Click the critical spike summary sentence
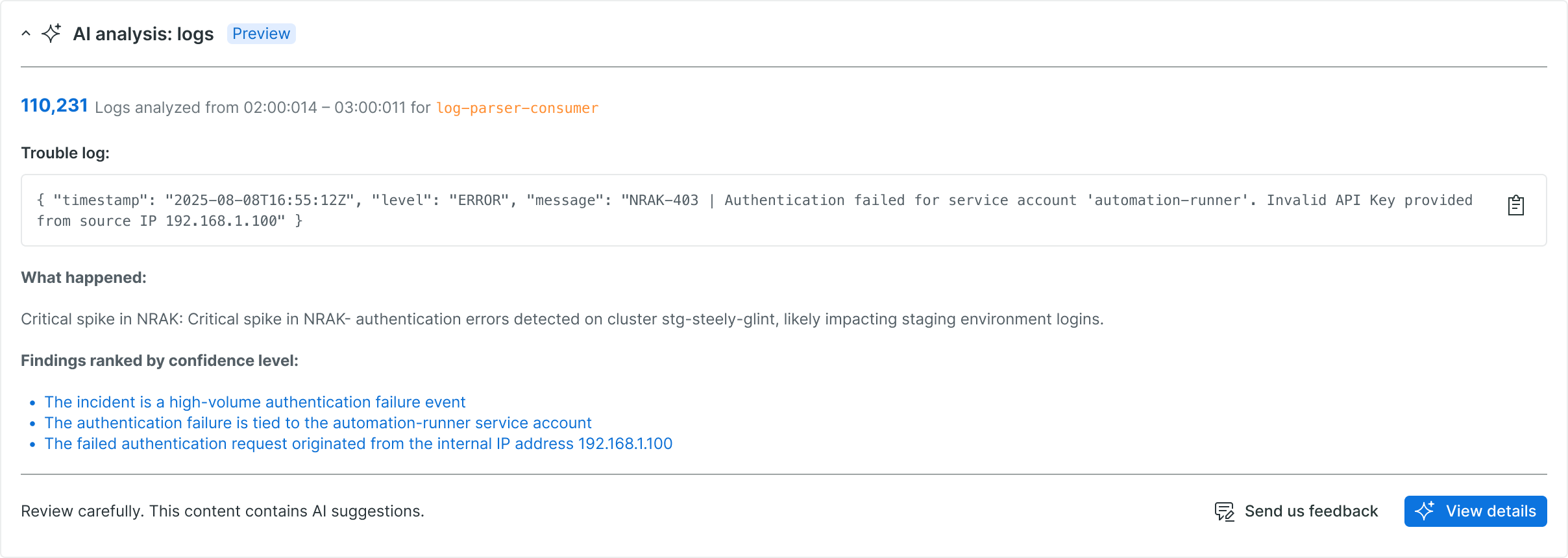This screenshot has height=558, width=1568. (x=562, y=319)
